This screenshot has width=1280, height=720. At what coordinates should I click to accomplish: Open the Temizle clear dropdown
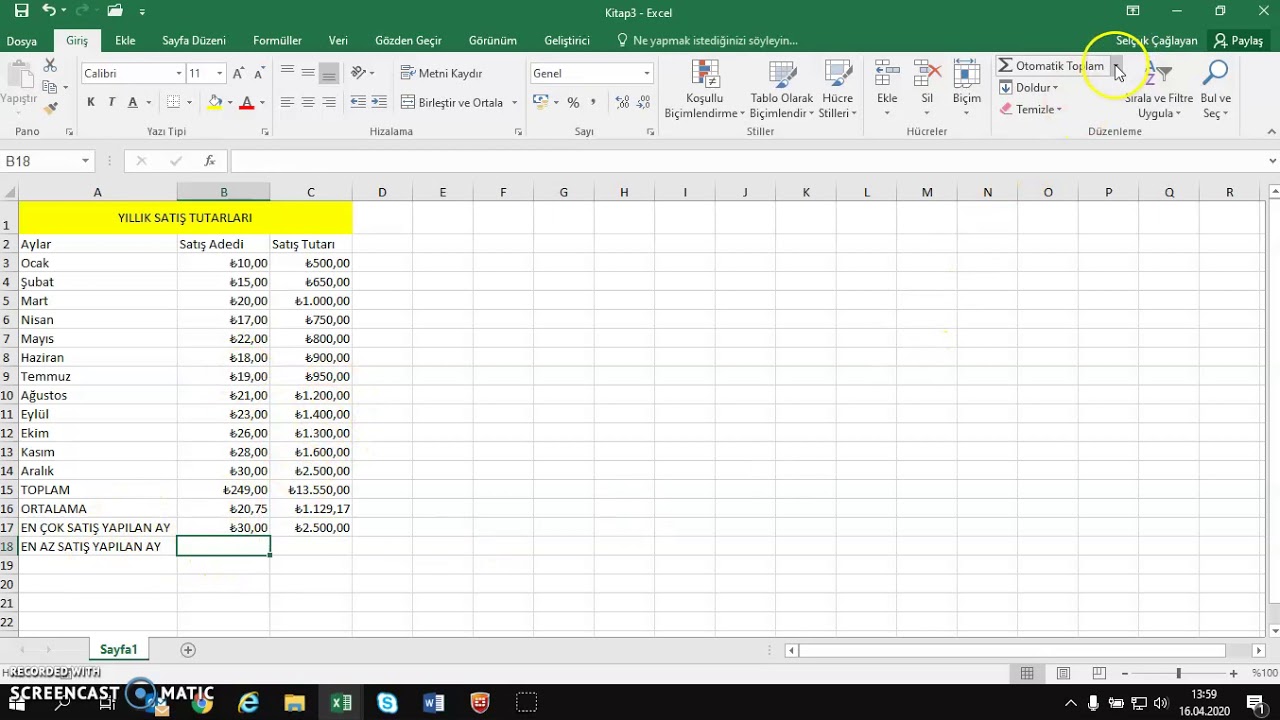tap(1030, 109)
